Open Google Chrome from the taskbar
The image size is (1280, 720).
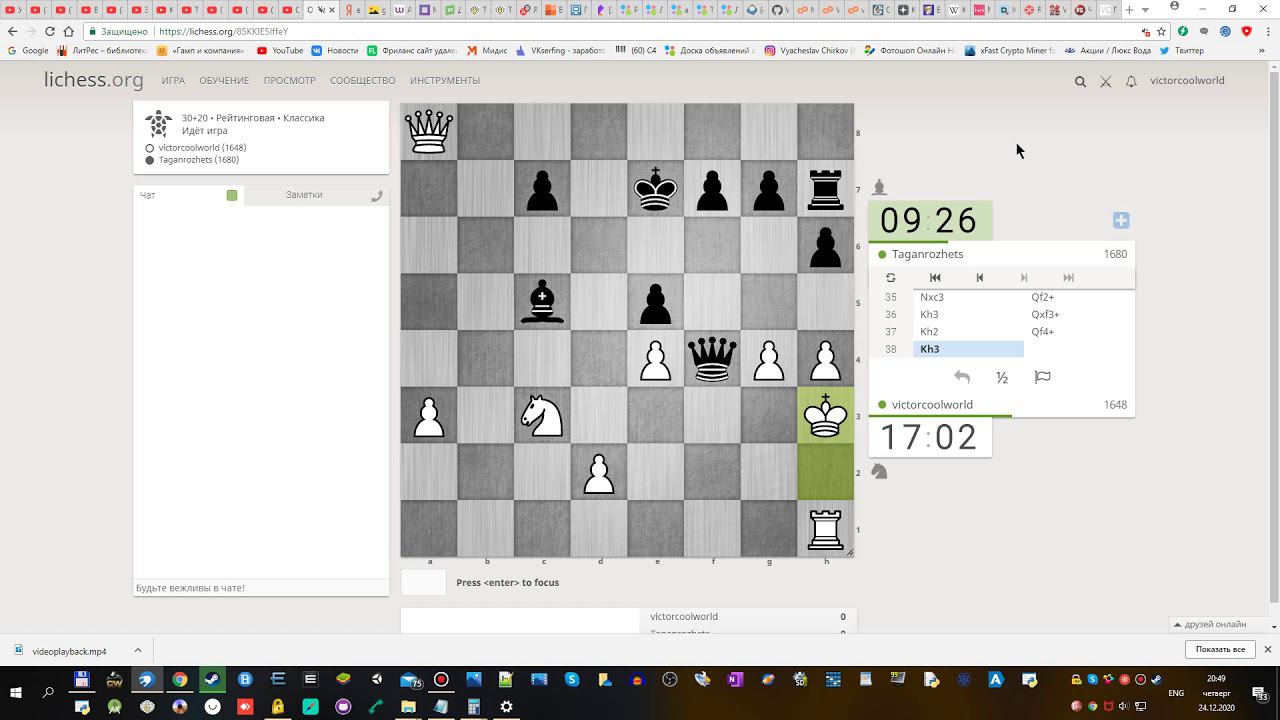coord(179,680)
